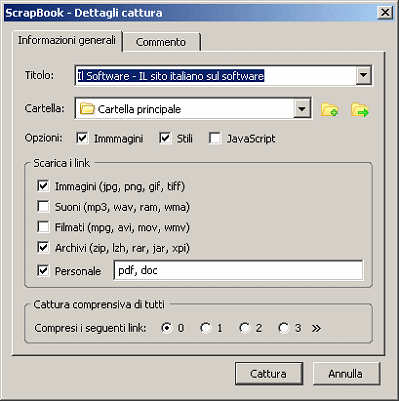Screen dimensions: 399x401
Task: Toggle the Immmagini options checkbox
Action: pos(82,138)
